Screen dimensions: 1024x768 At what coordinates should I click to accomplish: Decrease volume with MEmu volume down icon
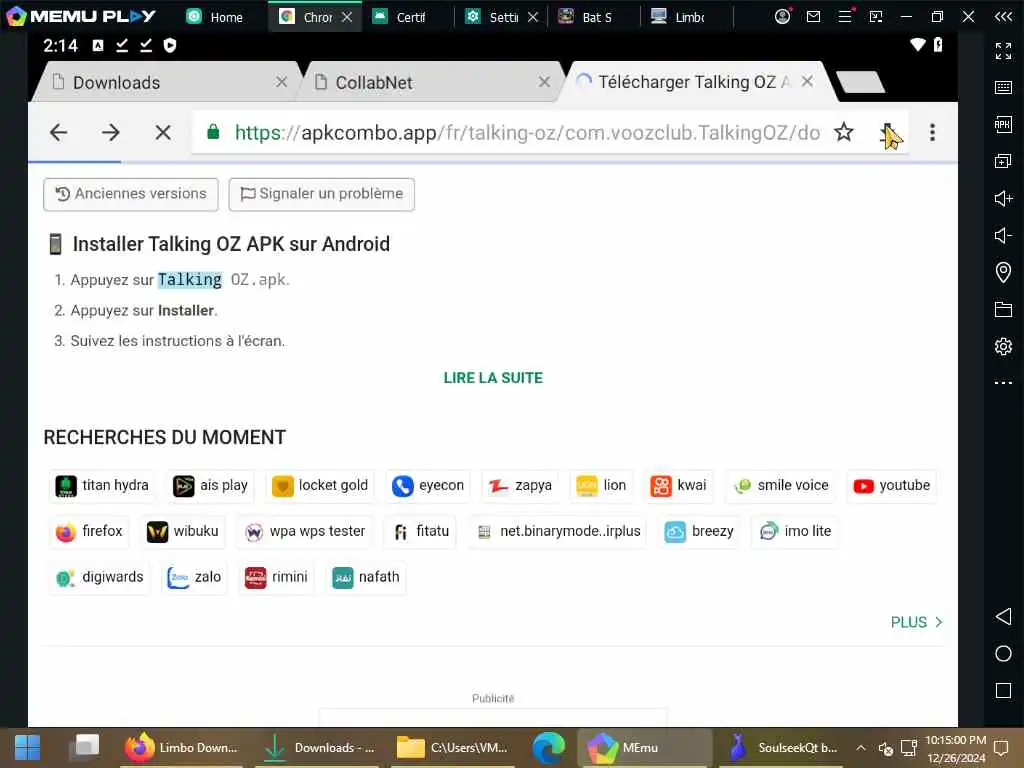pos(1003,235)
